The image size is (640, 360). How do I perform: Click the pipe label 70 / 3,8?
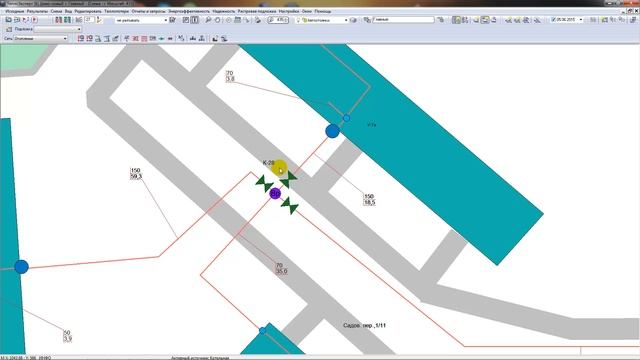tap(230, 76)
